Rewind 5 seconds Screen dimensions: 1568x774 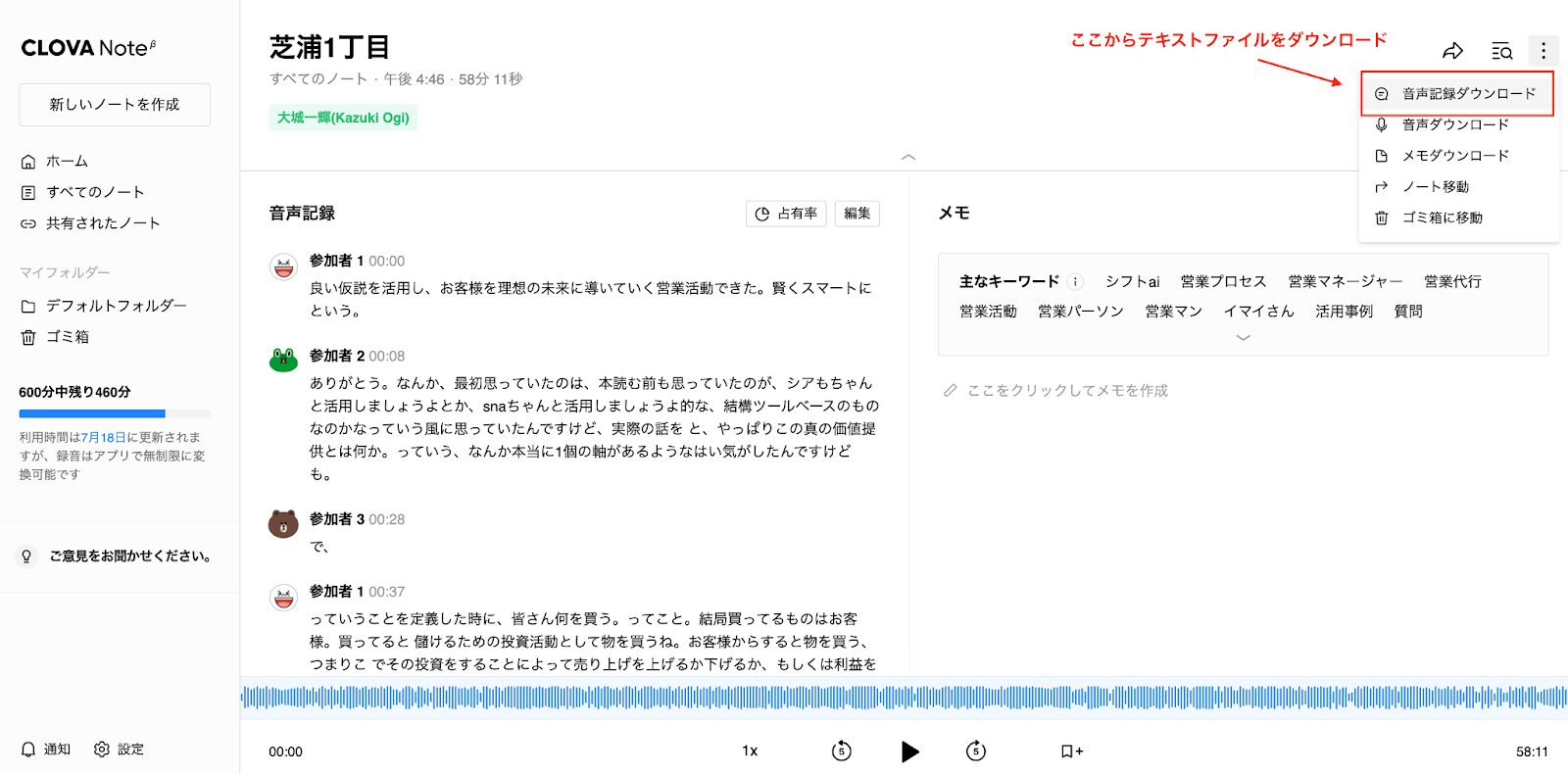click(841, 751)
